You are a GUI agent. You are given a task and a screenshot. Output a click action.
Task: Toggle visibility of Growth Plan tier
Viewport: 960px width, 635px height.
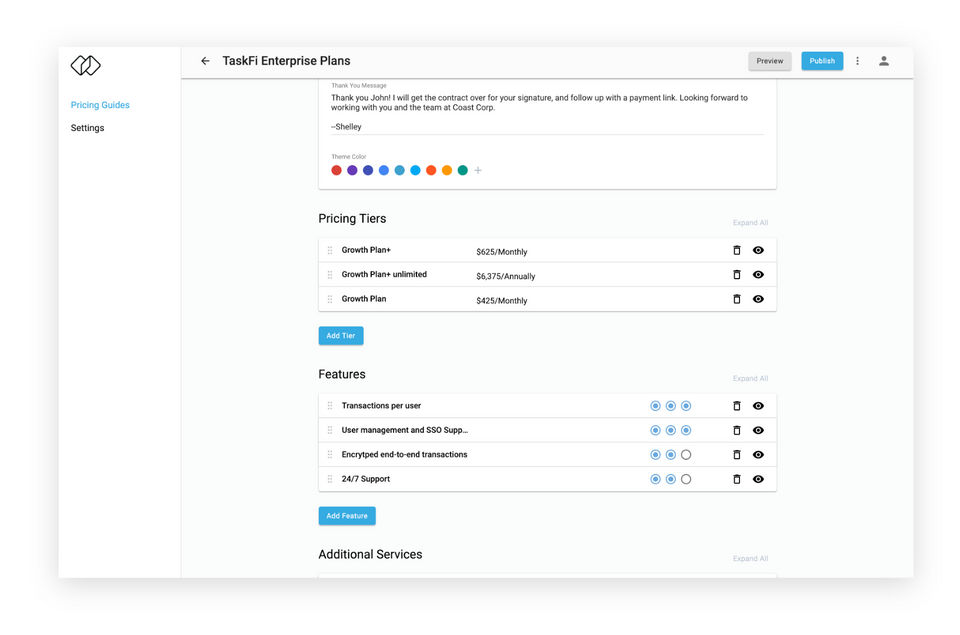tap(758, 299)
